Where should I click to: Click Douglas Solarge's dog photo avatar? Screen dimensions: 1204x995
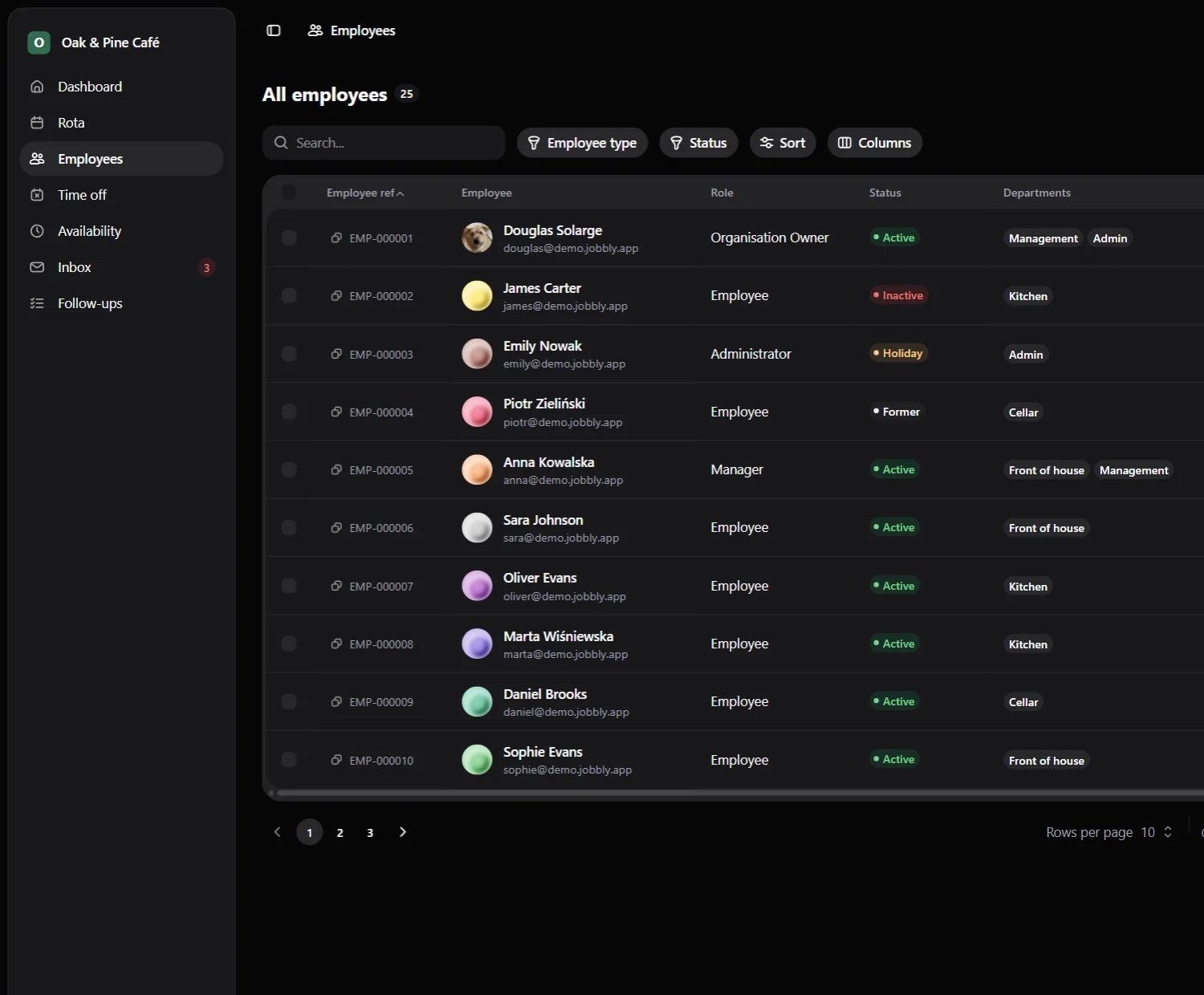[x=477, y=238]
